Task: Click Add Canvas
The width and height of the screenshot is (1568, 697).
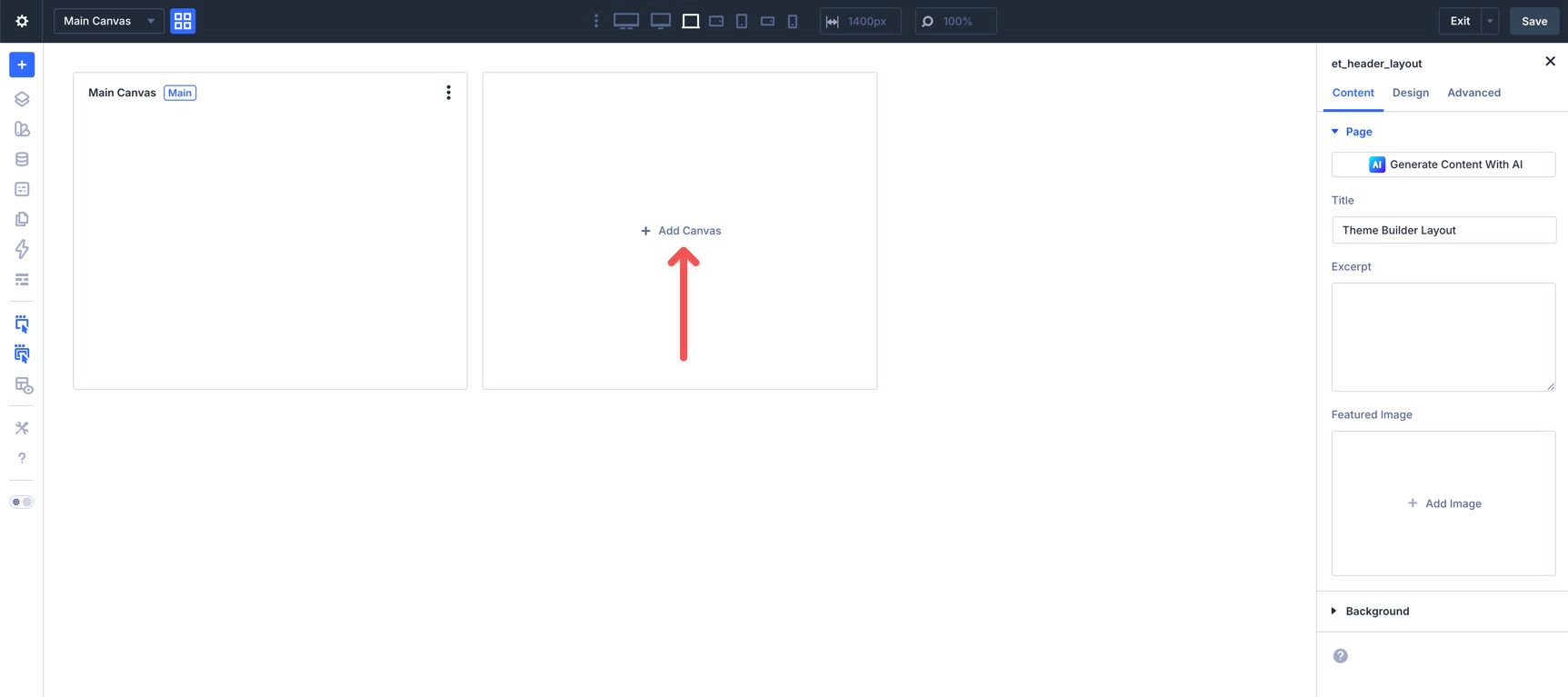Action: pos(681,231)
